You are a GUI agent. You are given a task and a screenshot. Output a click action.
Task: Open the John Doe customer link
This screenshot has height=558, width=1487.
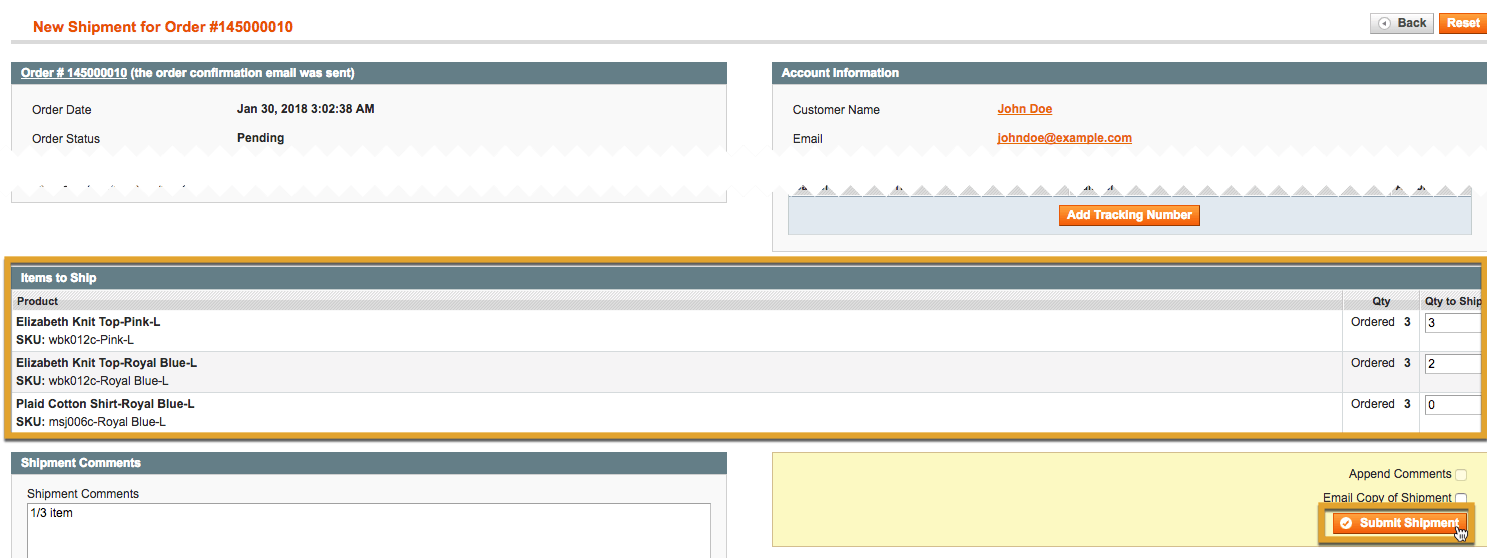pyautogui.click(x=1024, y=109)
